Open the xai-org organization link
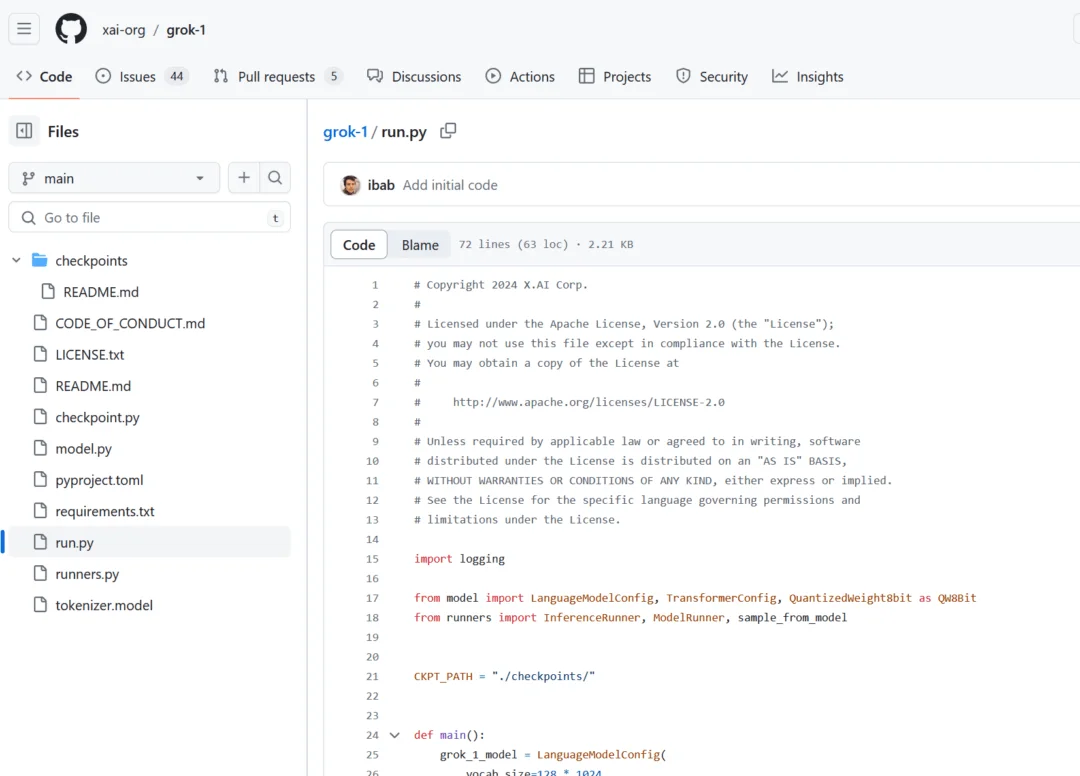This screenshot has width=1080, height=776. tap(123, 30)
